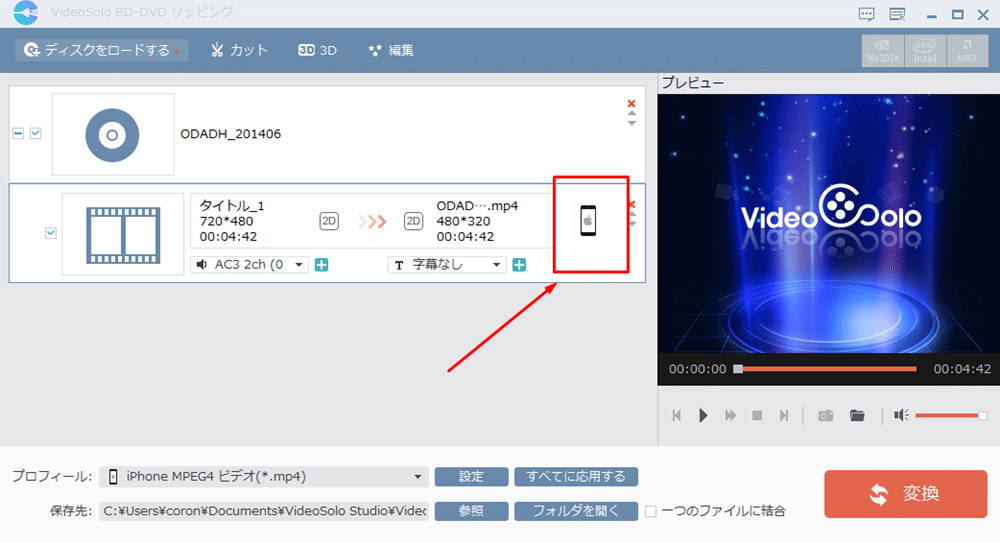Click the VideoSolo preview video area
Viewport: 1000px width, 543px height.
[x=828, y=223]
